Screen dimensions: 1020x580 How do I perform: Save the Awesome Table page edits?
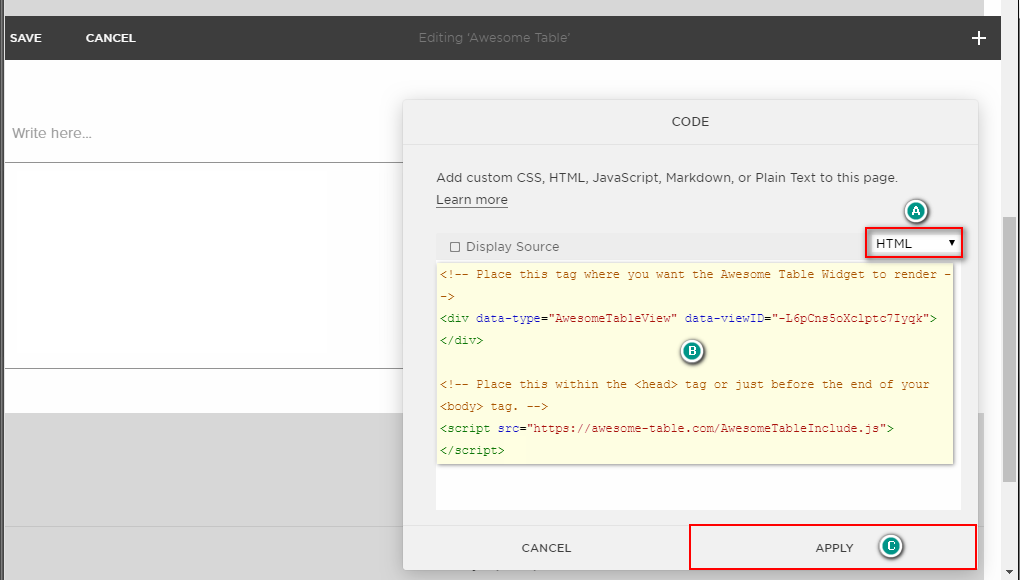pos(26,38)
